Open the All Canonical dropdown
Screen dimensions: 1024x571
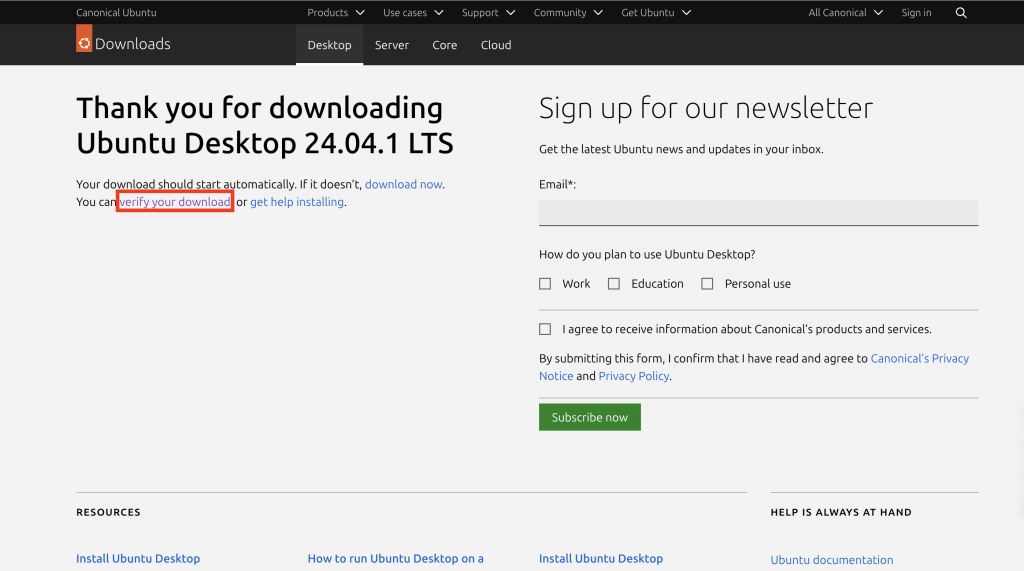(x=845, y=12)
